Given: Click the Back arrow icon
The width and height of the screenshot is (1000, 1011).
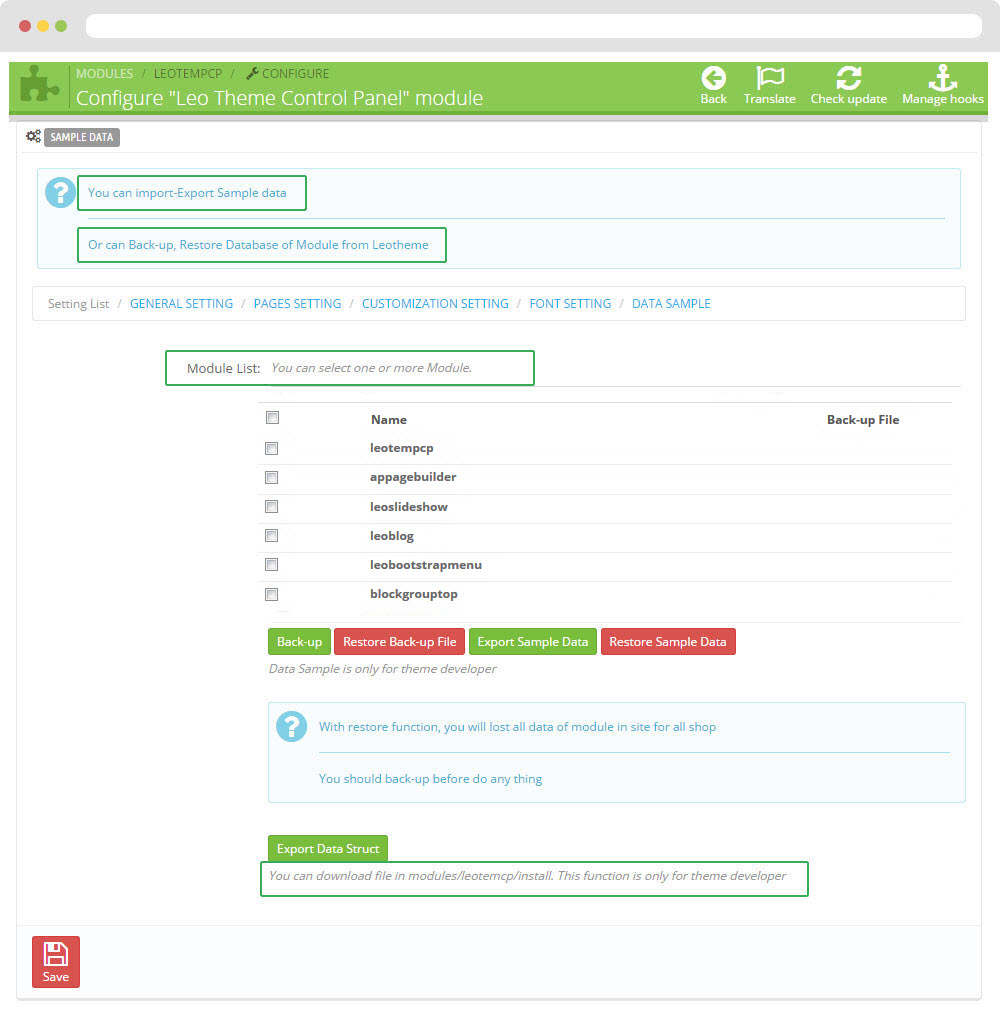Looking at the screenshot, I should tap(713, 78).
